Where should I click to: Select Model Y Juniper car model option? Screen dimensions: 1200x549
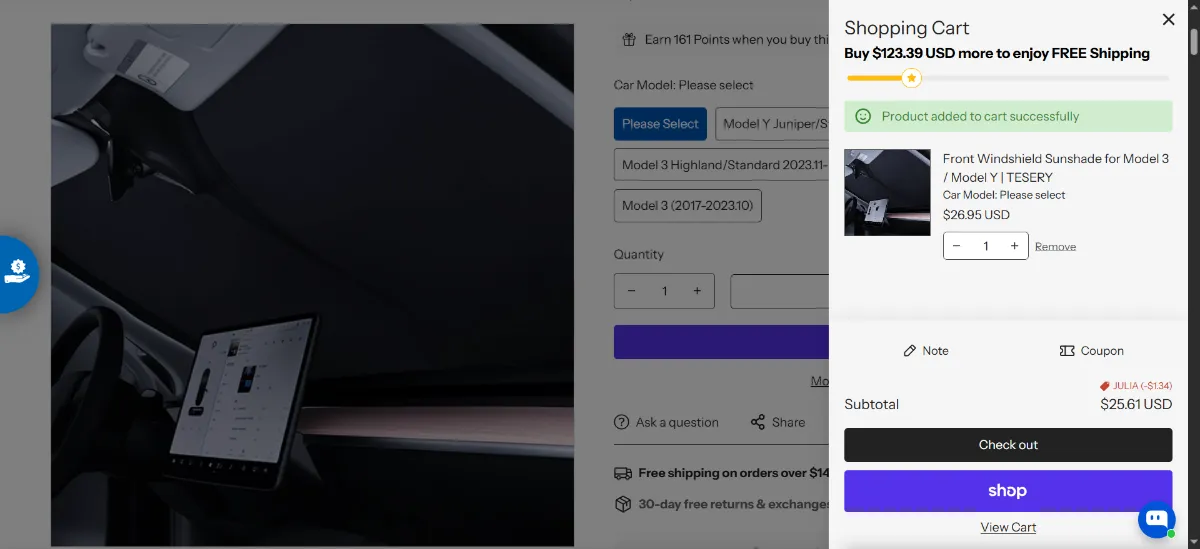point(772,124)
